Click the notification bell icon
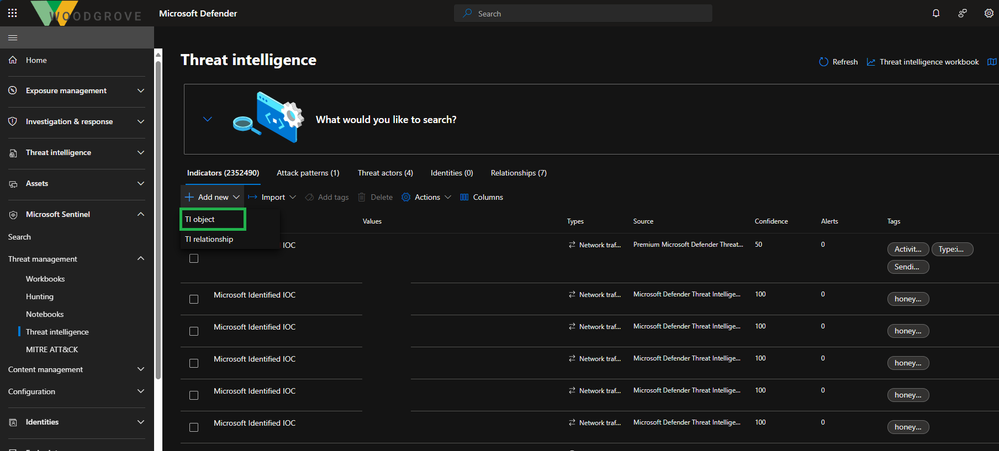 click(936, 13)
